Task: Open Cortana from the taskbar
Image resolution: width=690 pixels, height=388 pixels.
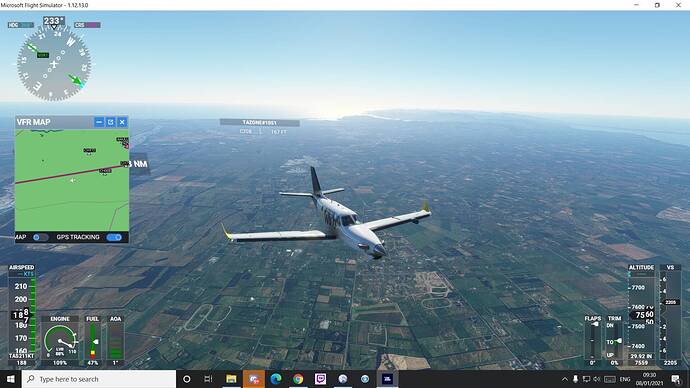Action: point(187,379)
